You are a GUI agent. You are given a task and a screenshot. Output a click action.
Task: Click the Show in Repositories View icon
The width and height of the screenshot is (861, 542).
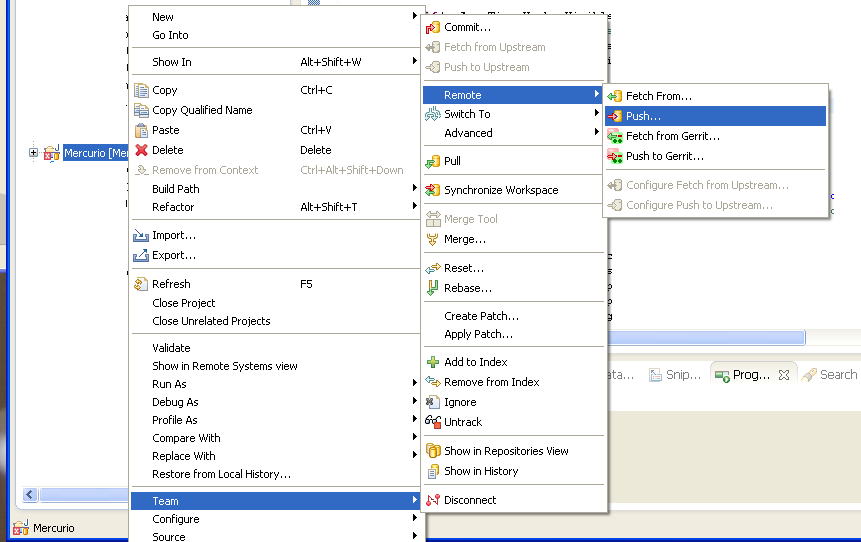[433, 451]
